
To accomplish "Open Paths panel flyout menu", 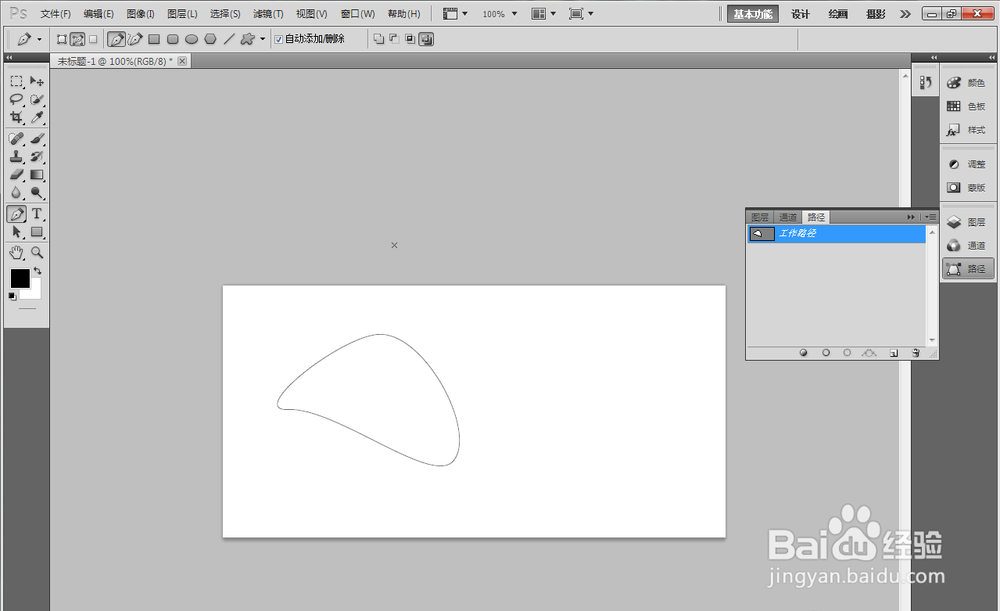I will pyautogui.click(x=931, y=217).
